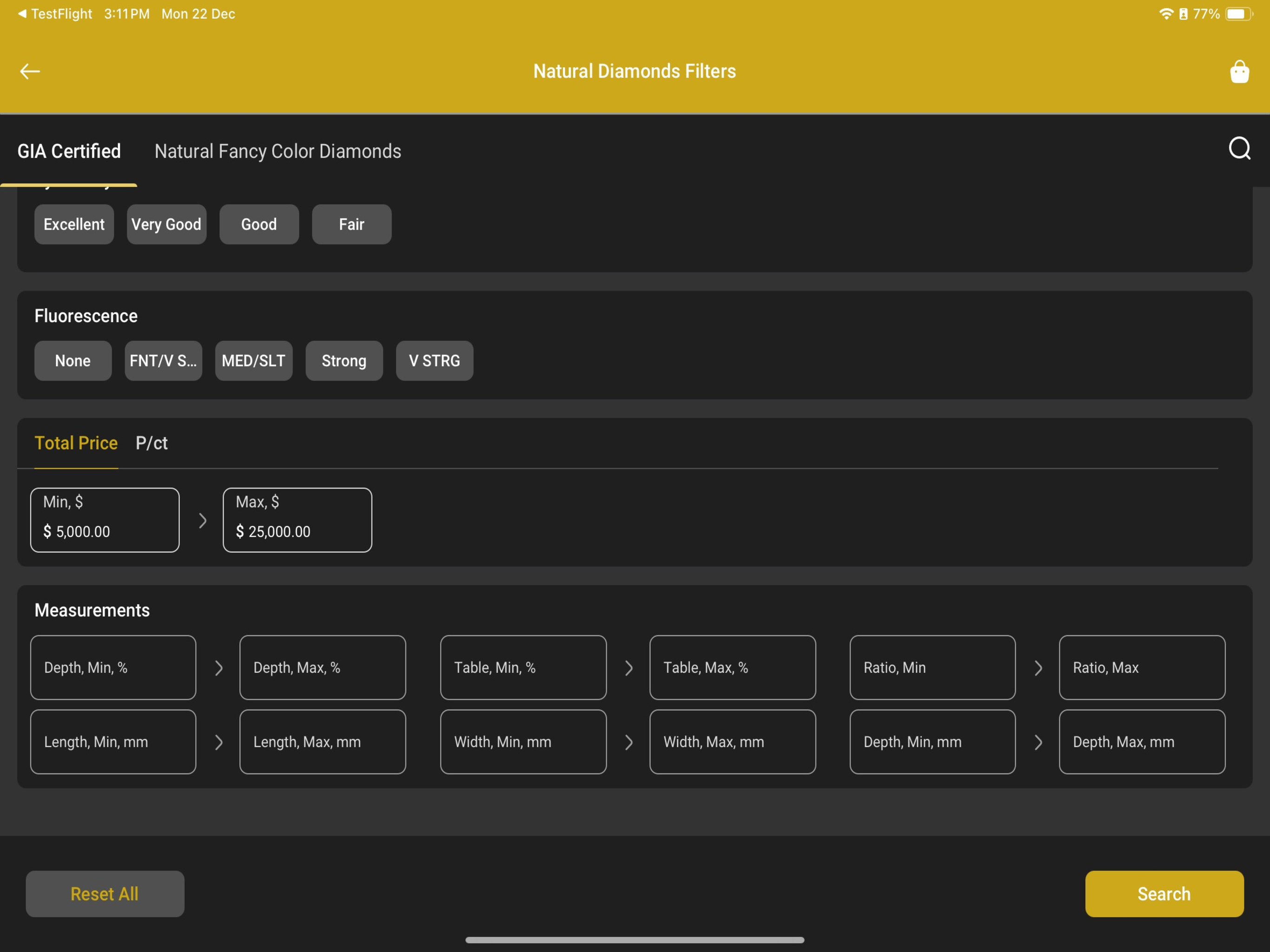Viewport: 1270px width, 952px height.
Task: Switch to GIA Certified tab
Action: pyautogui.click(x=69, y=151)
